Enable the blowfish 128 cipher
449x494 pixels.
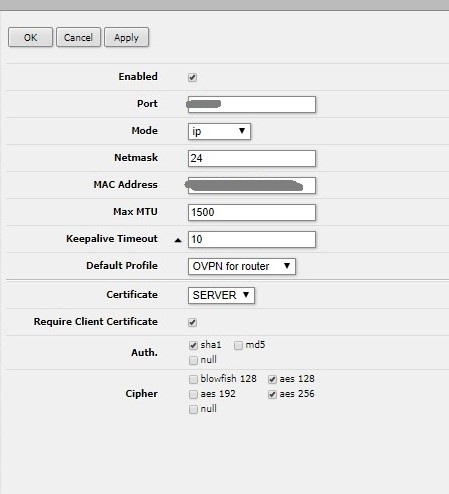(x=193, y=379)
